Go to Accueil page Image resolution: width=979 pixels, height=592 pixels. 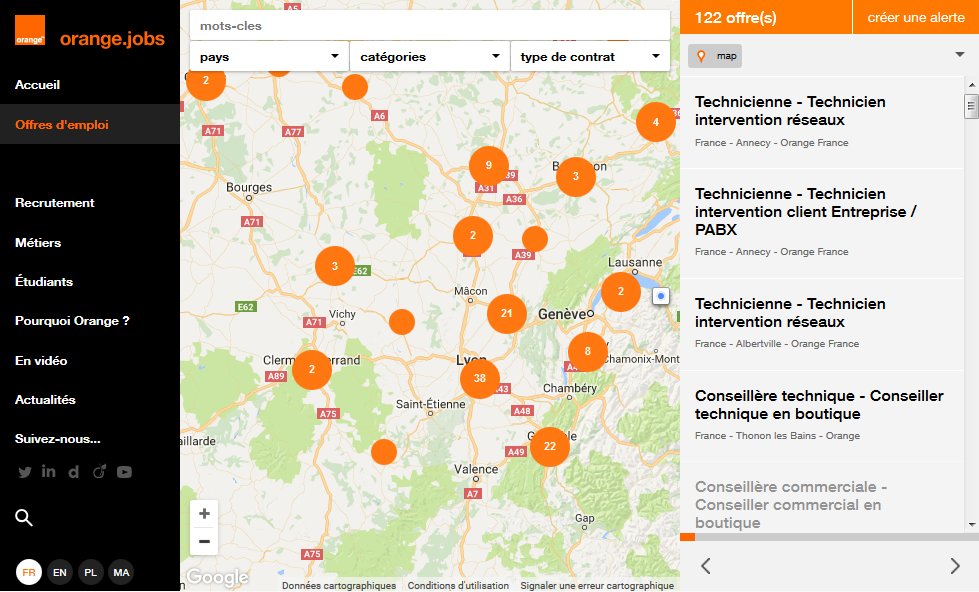pos(37,85)
